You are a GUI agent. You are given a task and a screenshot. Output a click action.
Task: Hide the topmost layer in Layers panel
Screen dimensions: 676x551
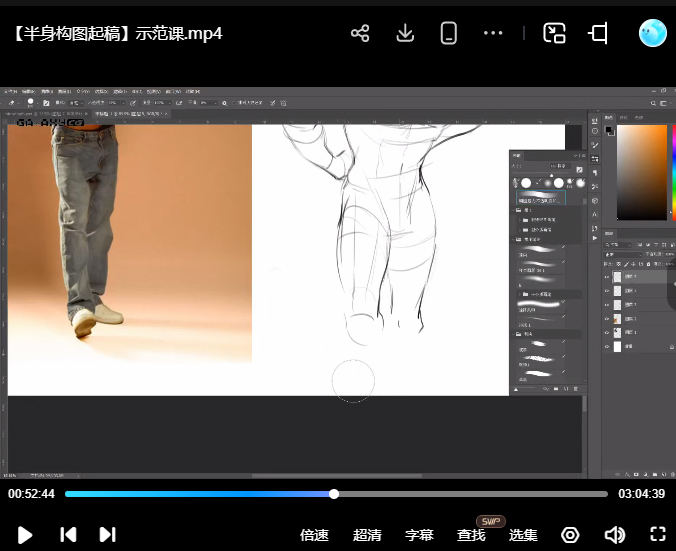point(607,277)
